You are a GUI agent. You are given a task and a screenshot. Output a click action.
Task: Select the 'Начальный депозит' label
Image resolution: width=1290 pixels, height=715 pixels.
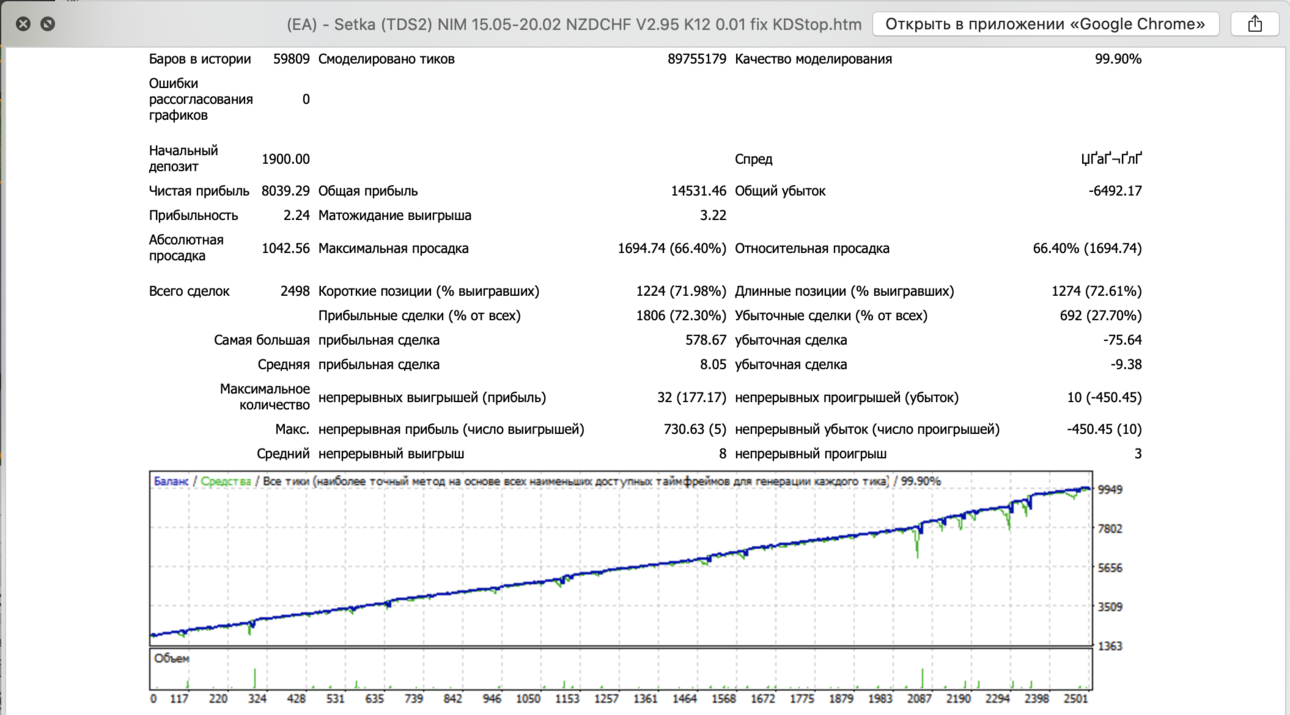[184, 158]
